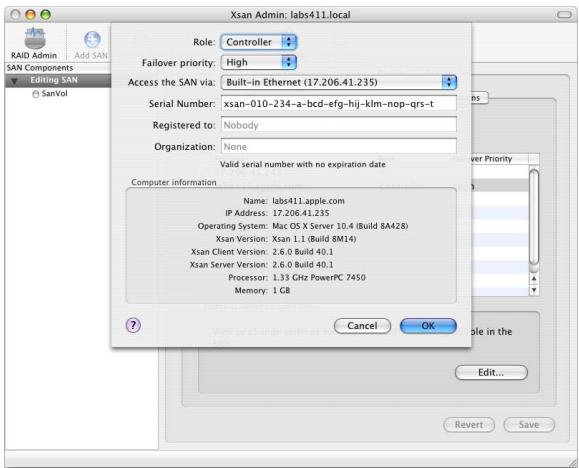Click the IP Address value 17.206.41.235

[301, 213]
